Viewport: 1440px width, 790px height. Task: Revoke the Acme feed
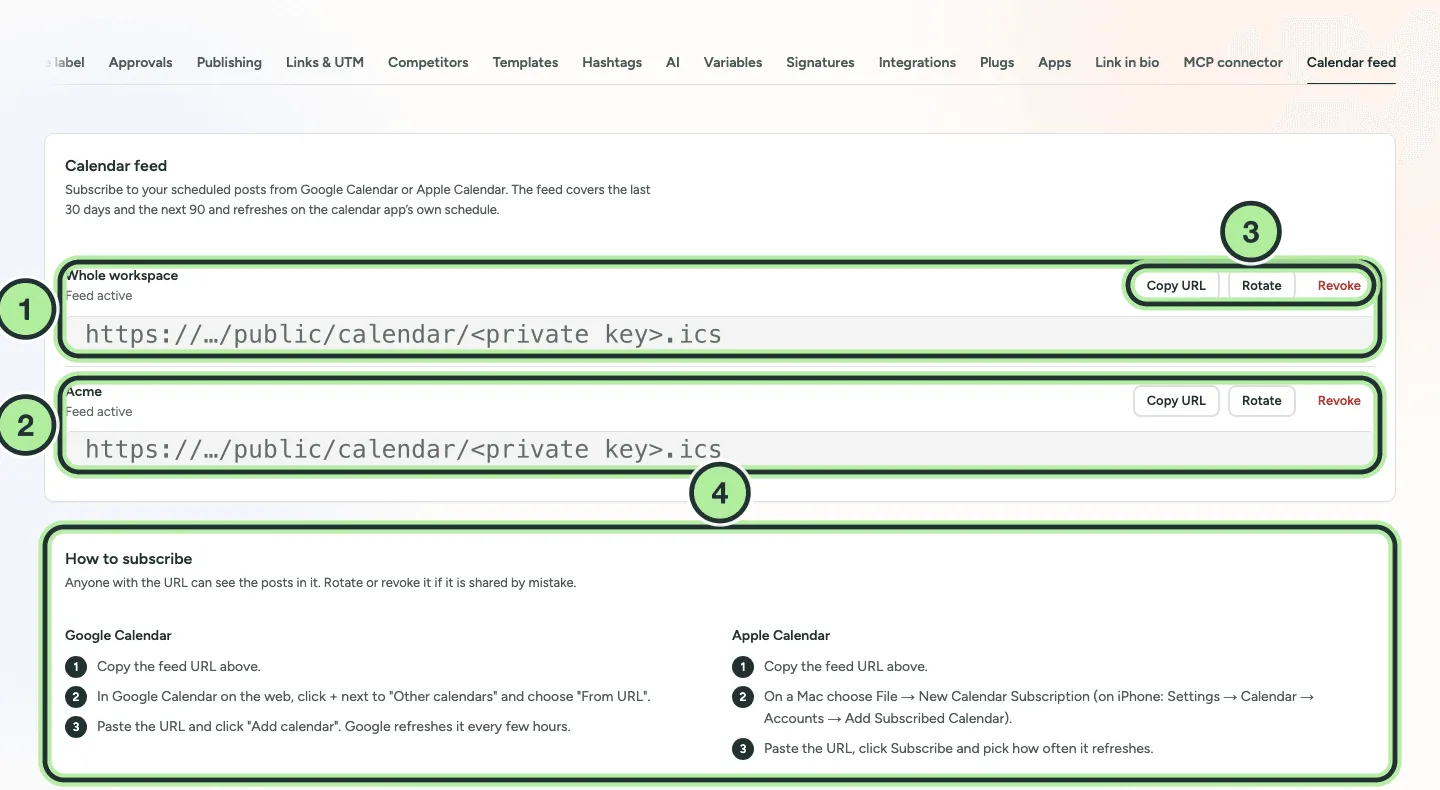(1339, 401)
